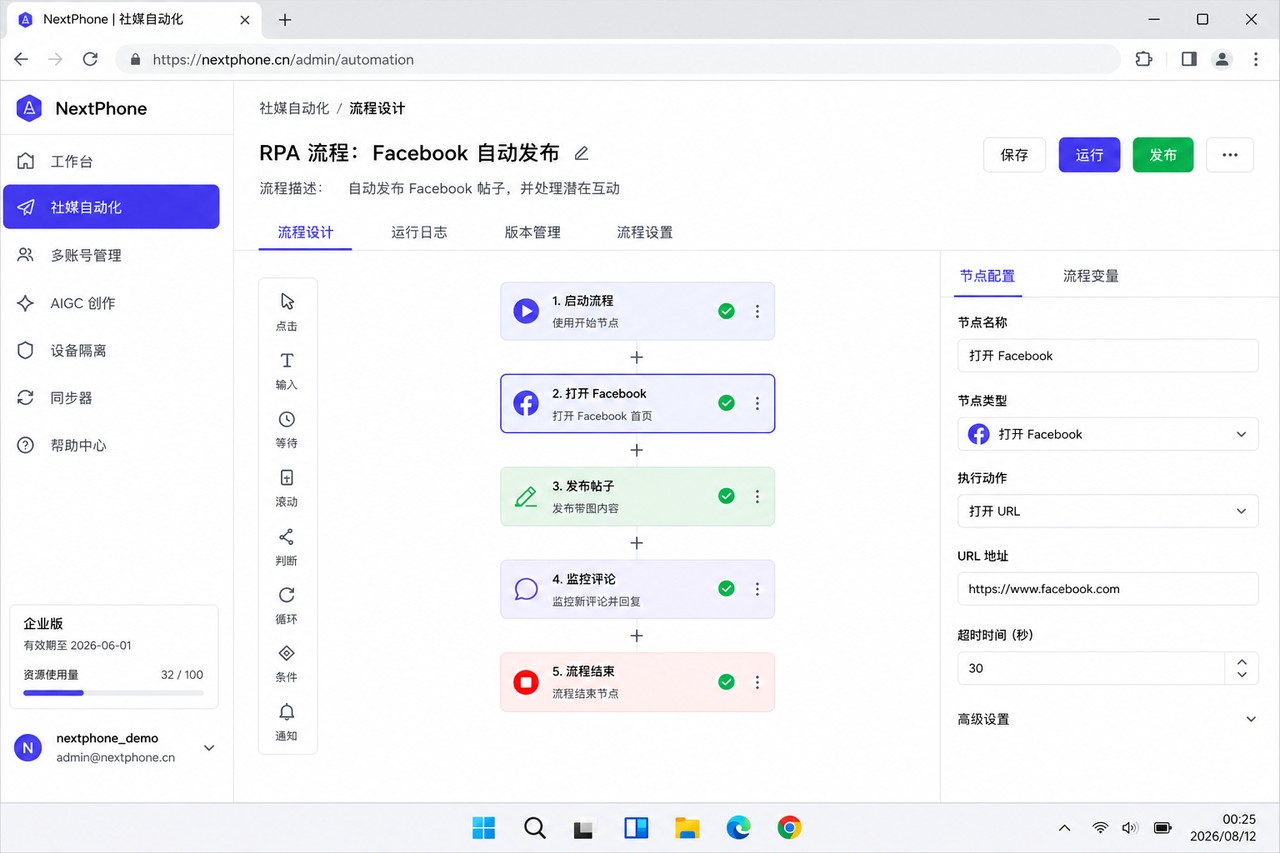Switch to the 节点配置 tab
The height and width of the screenshot is (853, 1280).
tap(987, 276)
